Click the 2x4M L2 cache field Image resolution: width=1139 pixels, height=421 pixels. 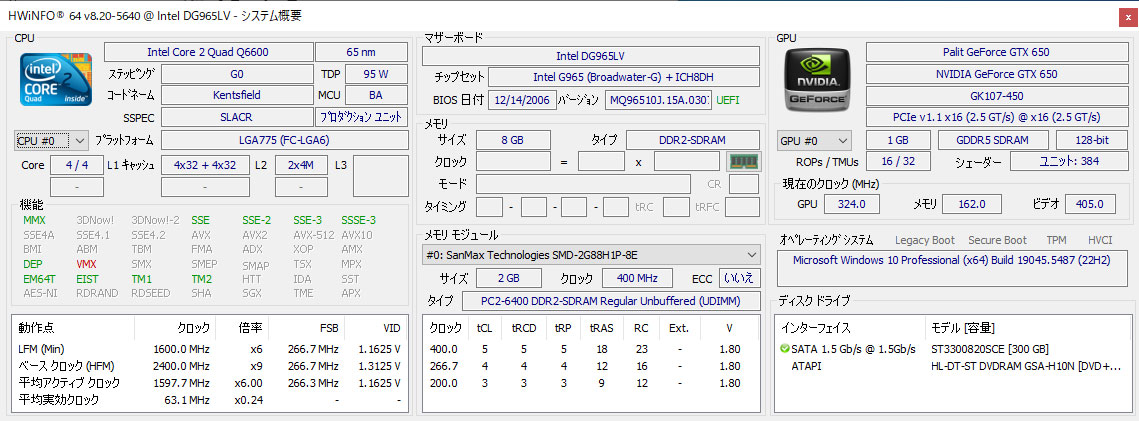point(301,165)
